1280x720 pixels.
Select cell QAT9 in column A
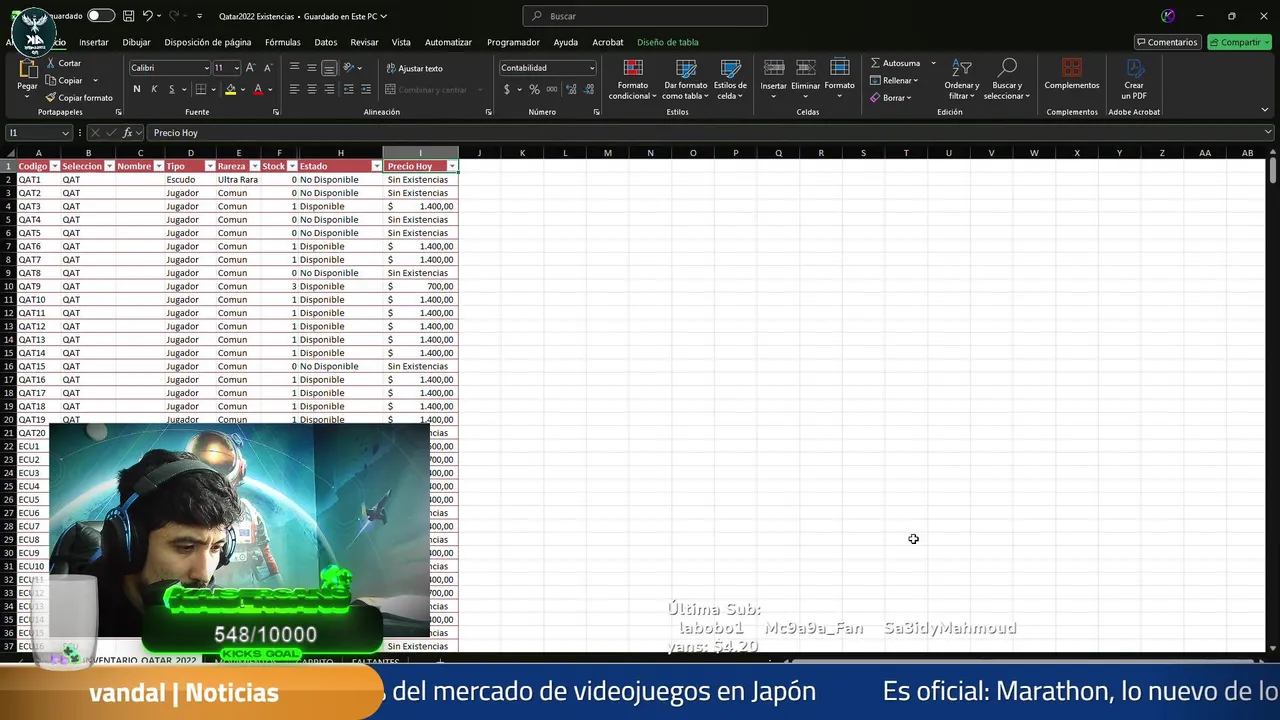click(38, 286)
